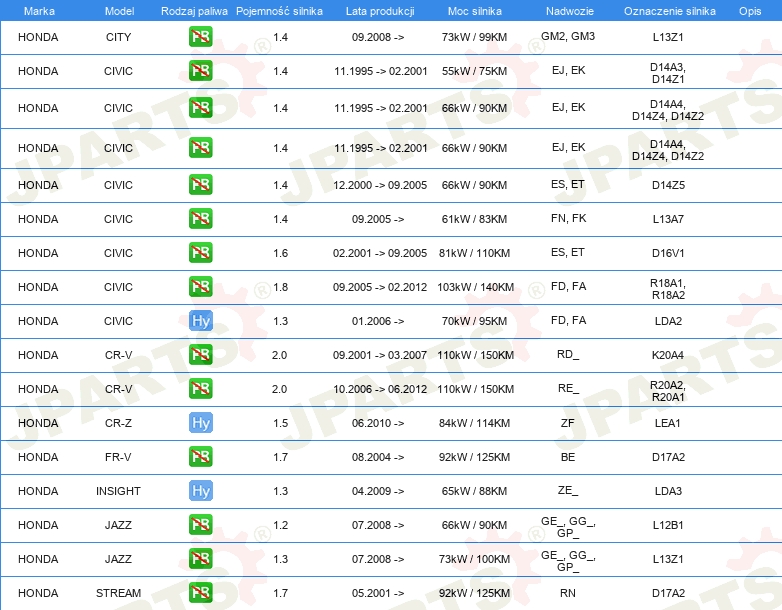Select body code GM2, GM3
The width and height of the screenshot is (782, 610).
pyautogui.click(x=568, y=36)
